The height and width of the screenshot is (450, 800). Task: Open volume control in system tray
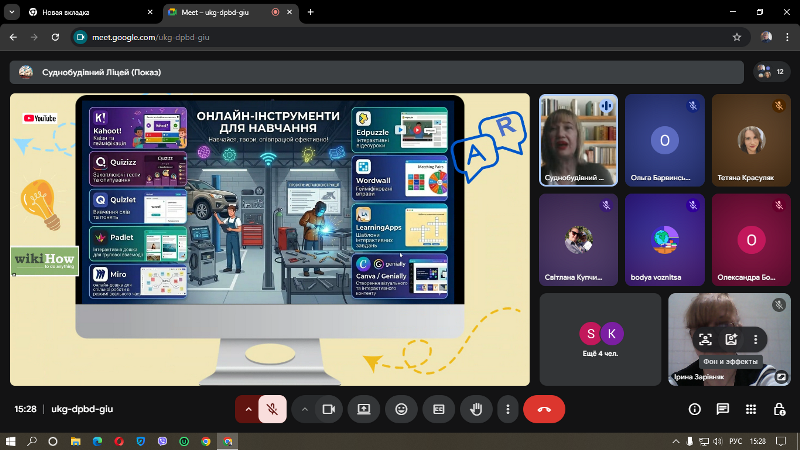tap(718, 441)
